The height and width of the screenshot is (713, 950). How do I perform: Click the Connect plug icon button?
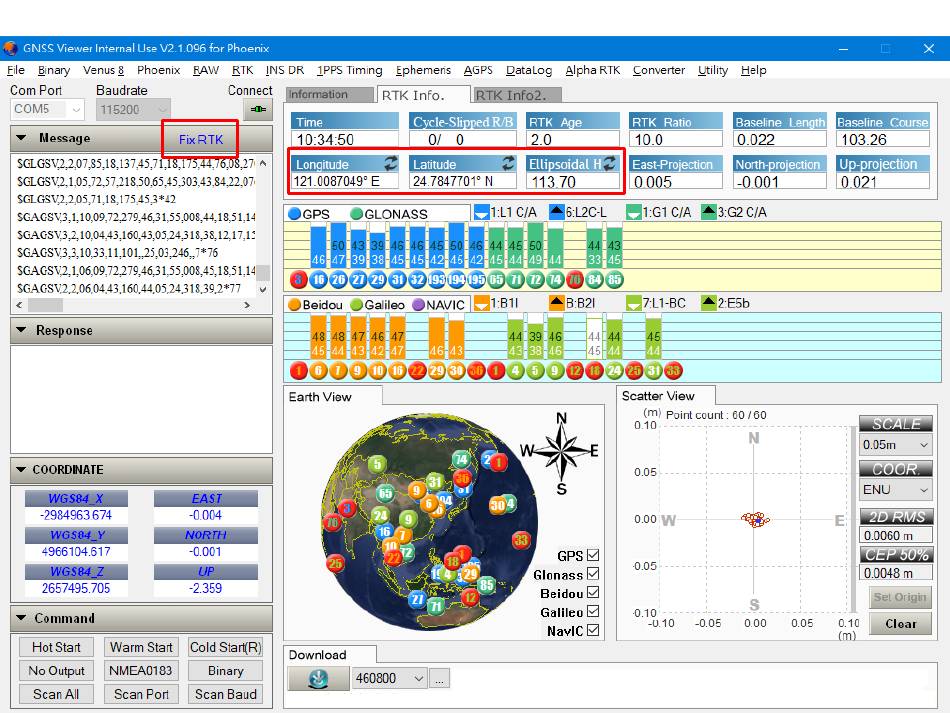(x=258, y=110)
